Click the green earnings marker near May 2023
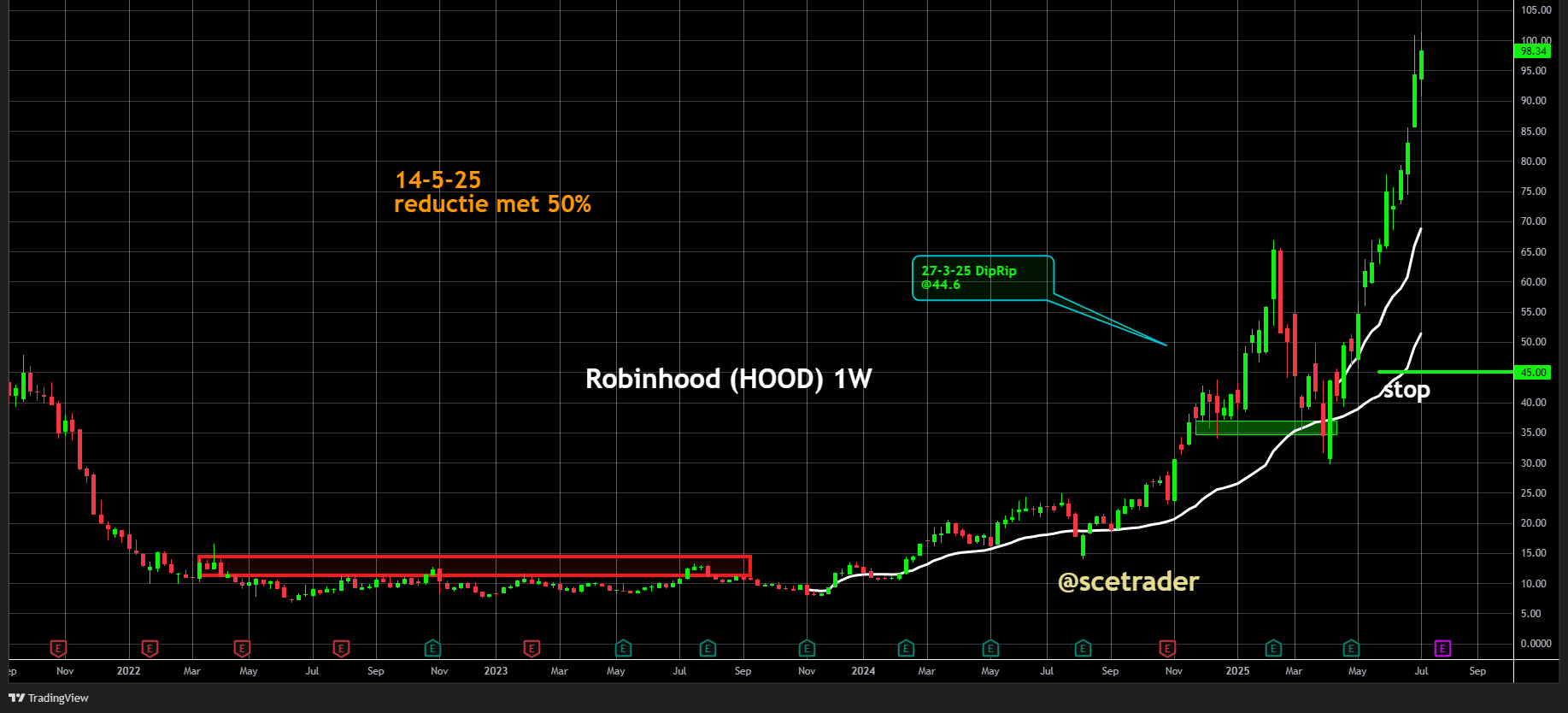Screen dimensions: 1568x713 [x=623, y=649]
